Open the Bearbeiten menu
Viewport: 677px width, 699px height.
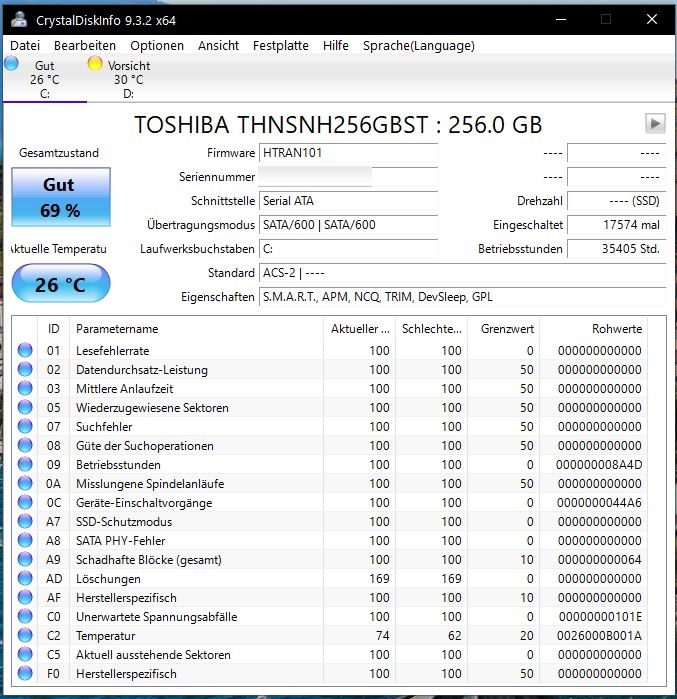pyautogui.click(x=85, y=45)
